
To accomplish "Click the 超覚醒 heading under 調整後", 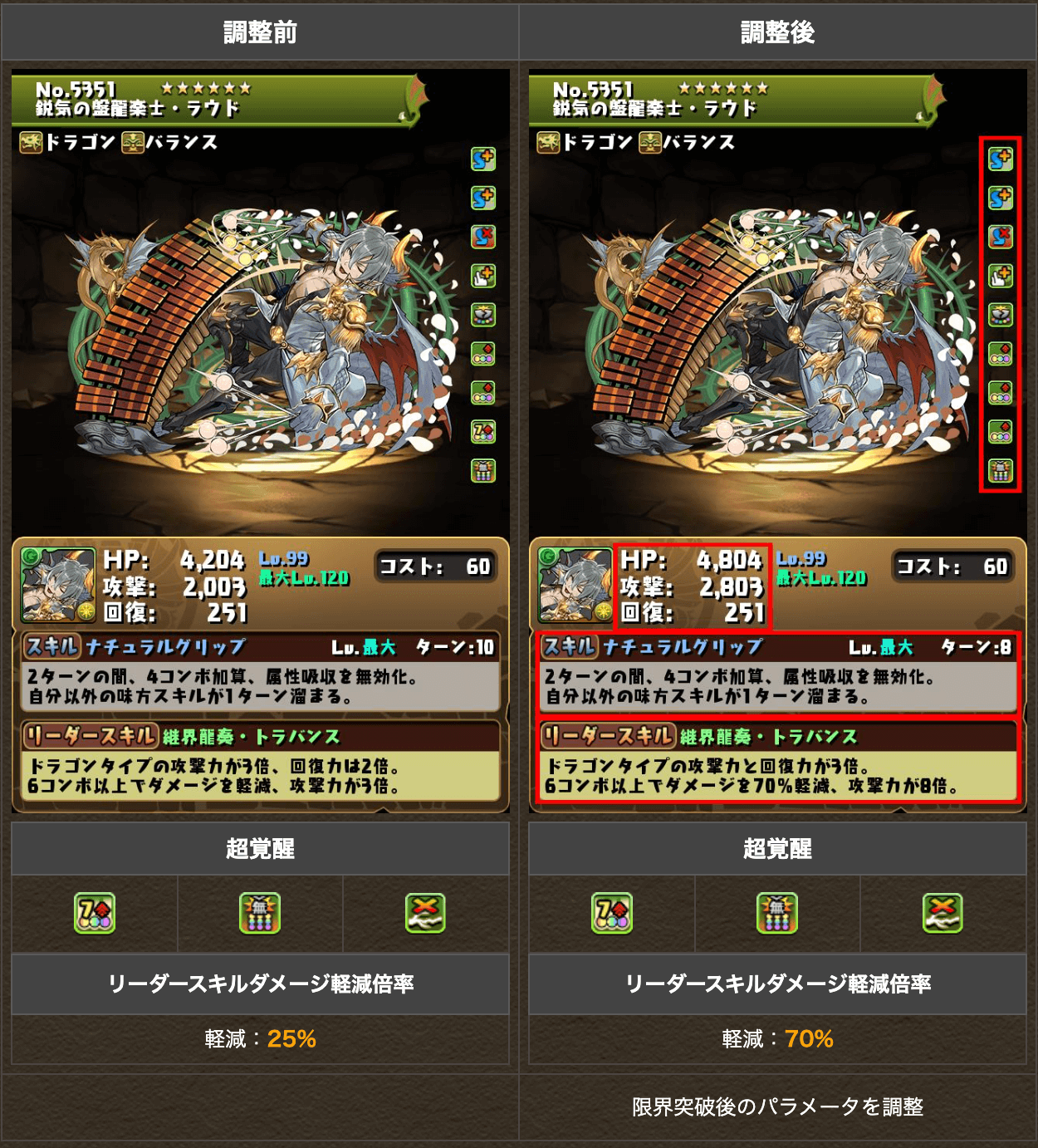I will coord(778,849).
